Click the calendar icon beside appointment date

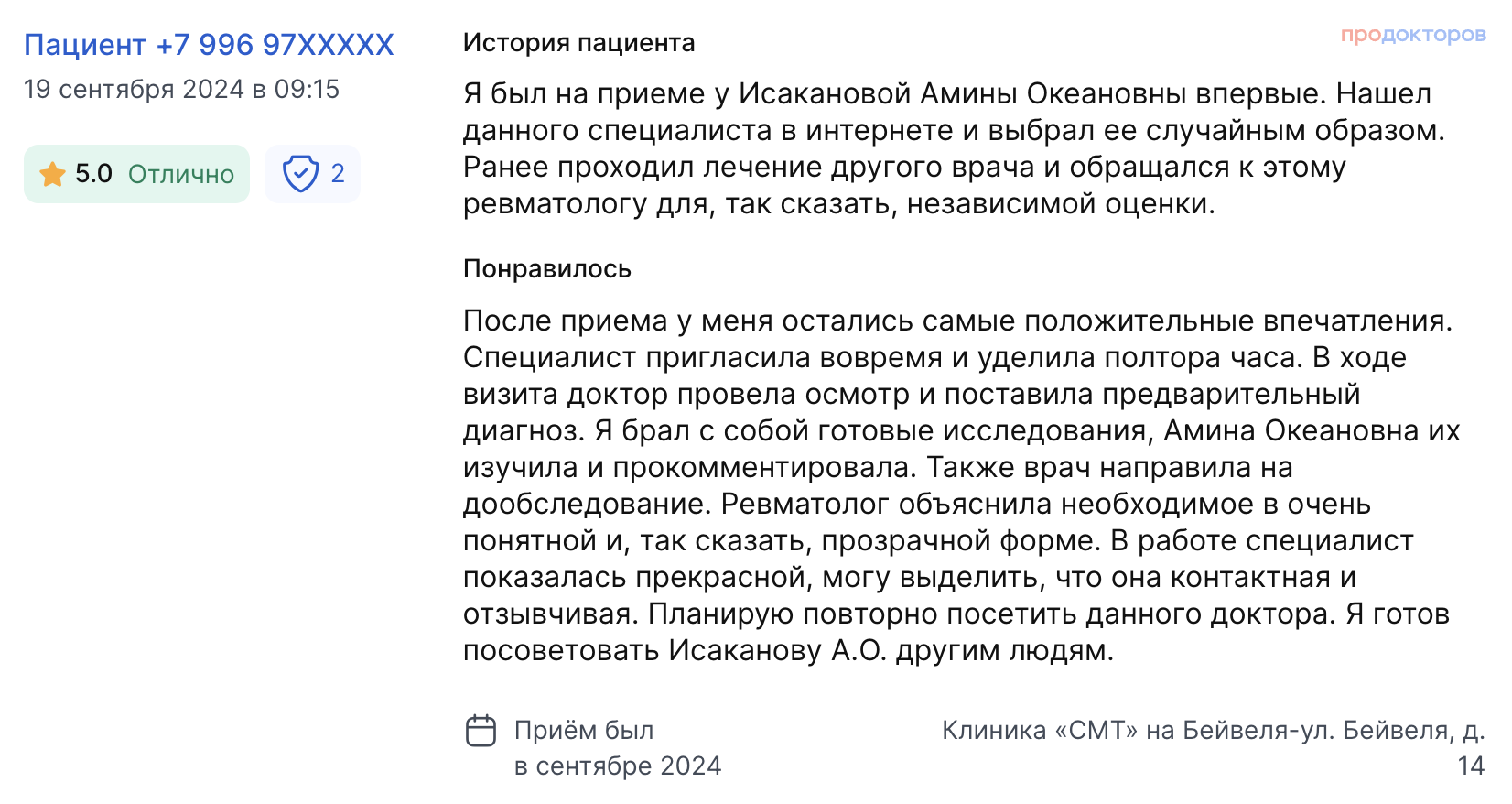point(481,731)
